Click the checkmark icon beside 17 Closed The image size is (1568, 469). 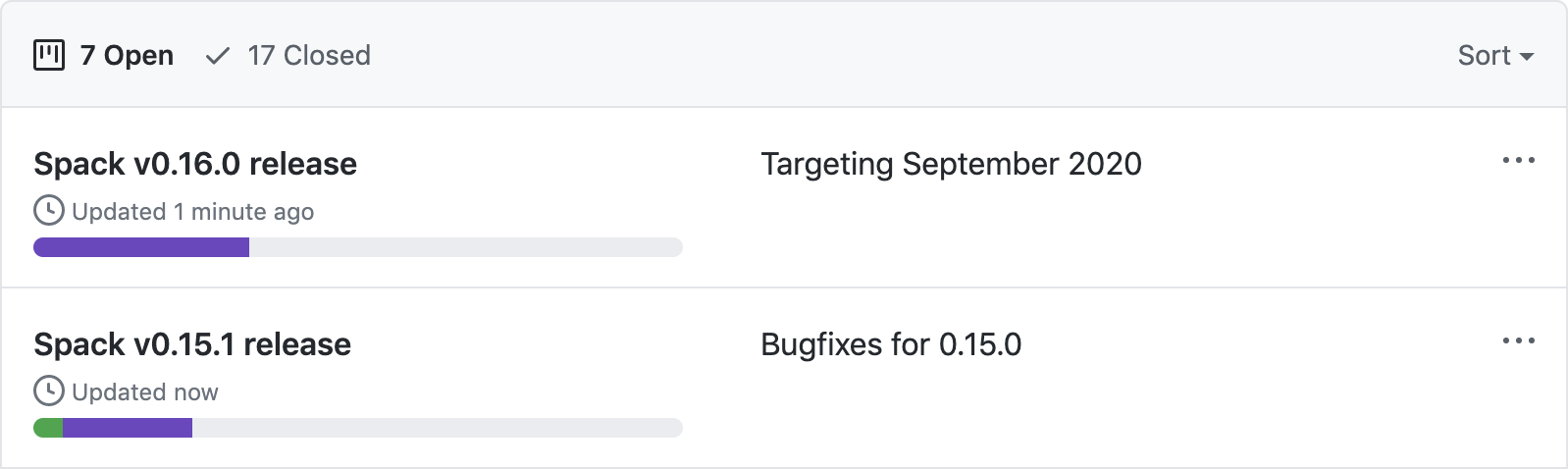point(217,56)
